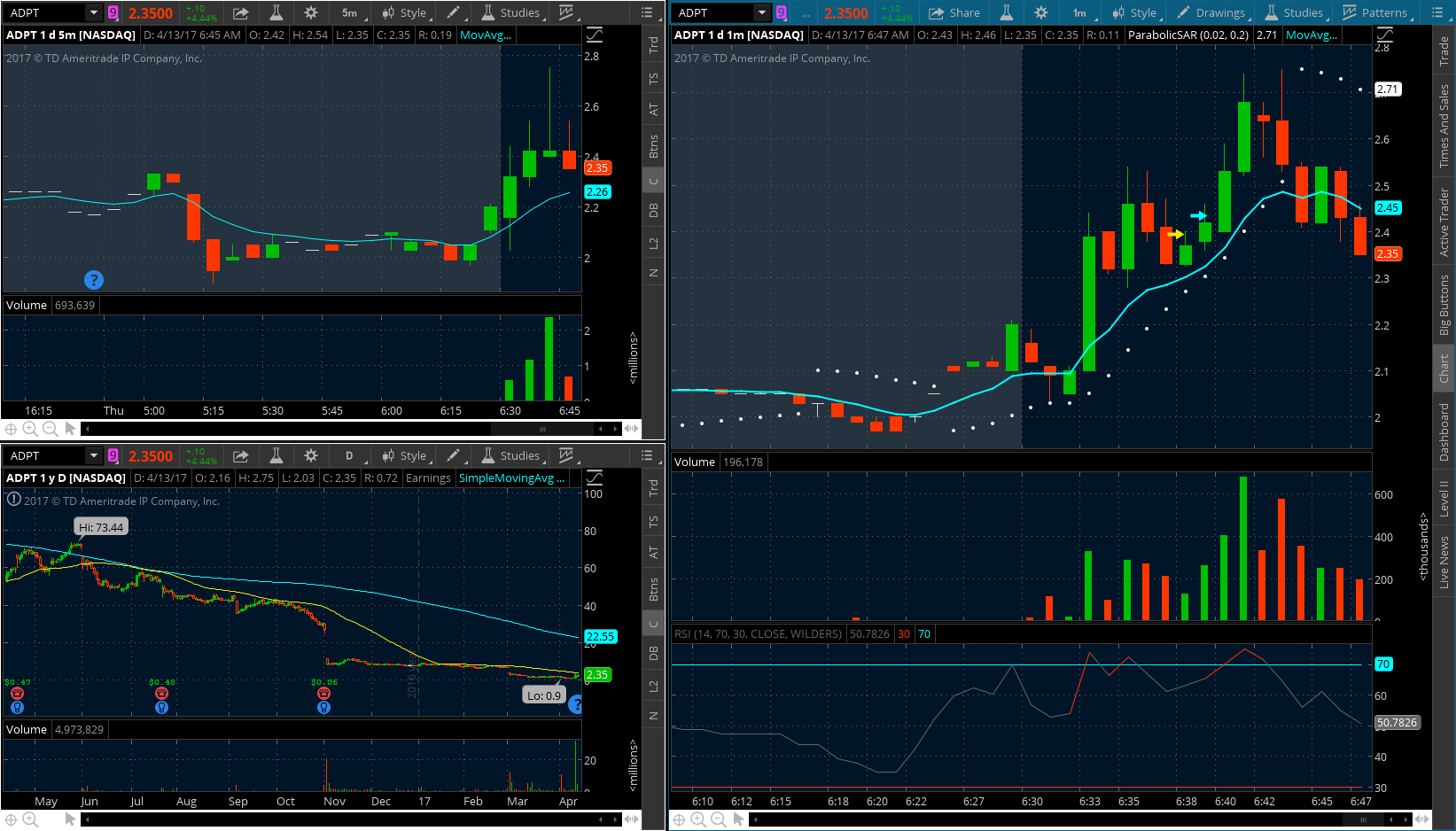Click the share arrow icon on the 5m chart
The image size is (1456, 831).
coord(240,12)
